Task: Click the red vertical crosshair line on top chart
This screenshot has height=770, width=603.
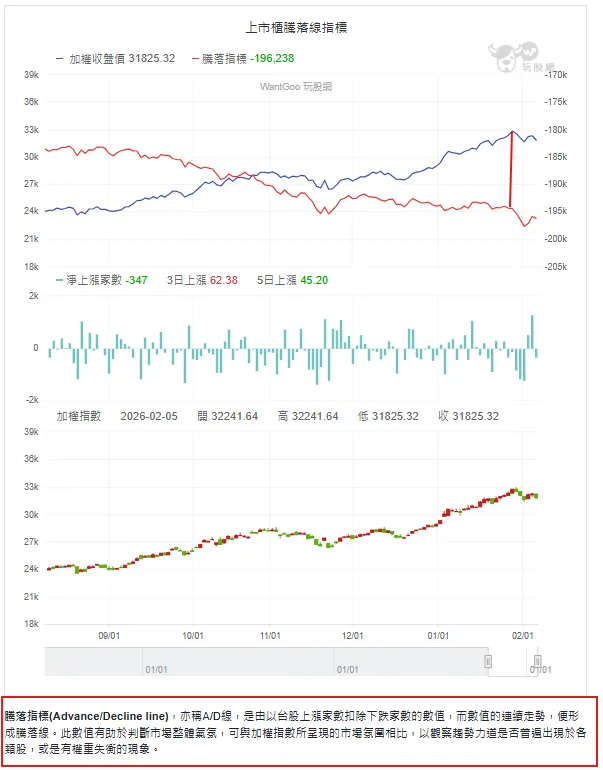Action: pos(512,170)
